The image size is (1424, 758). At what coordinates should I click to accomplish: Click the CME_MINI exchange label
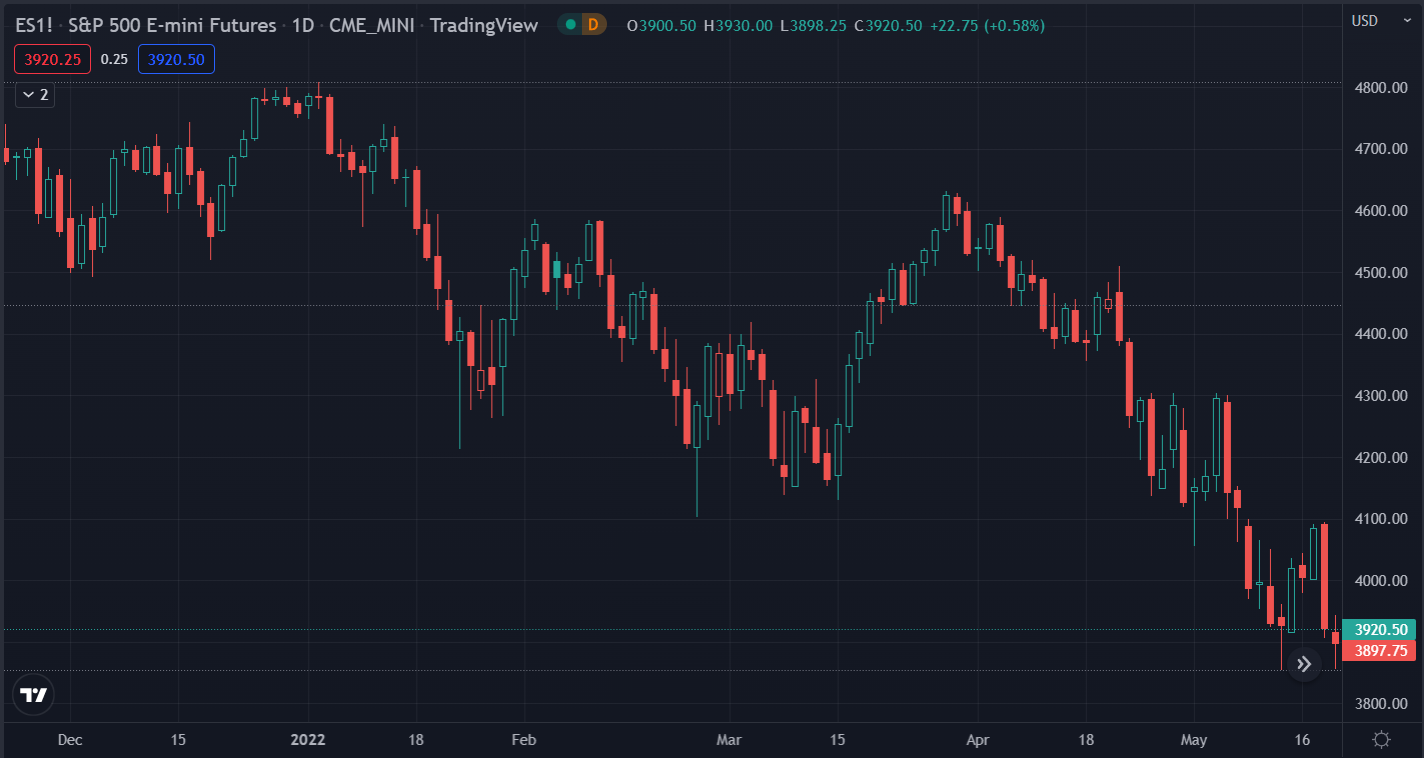371,25
